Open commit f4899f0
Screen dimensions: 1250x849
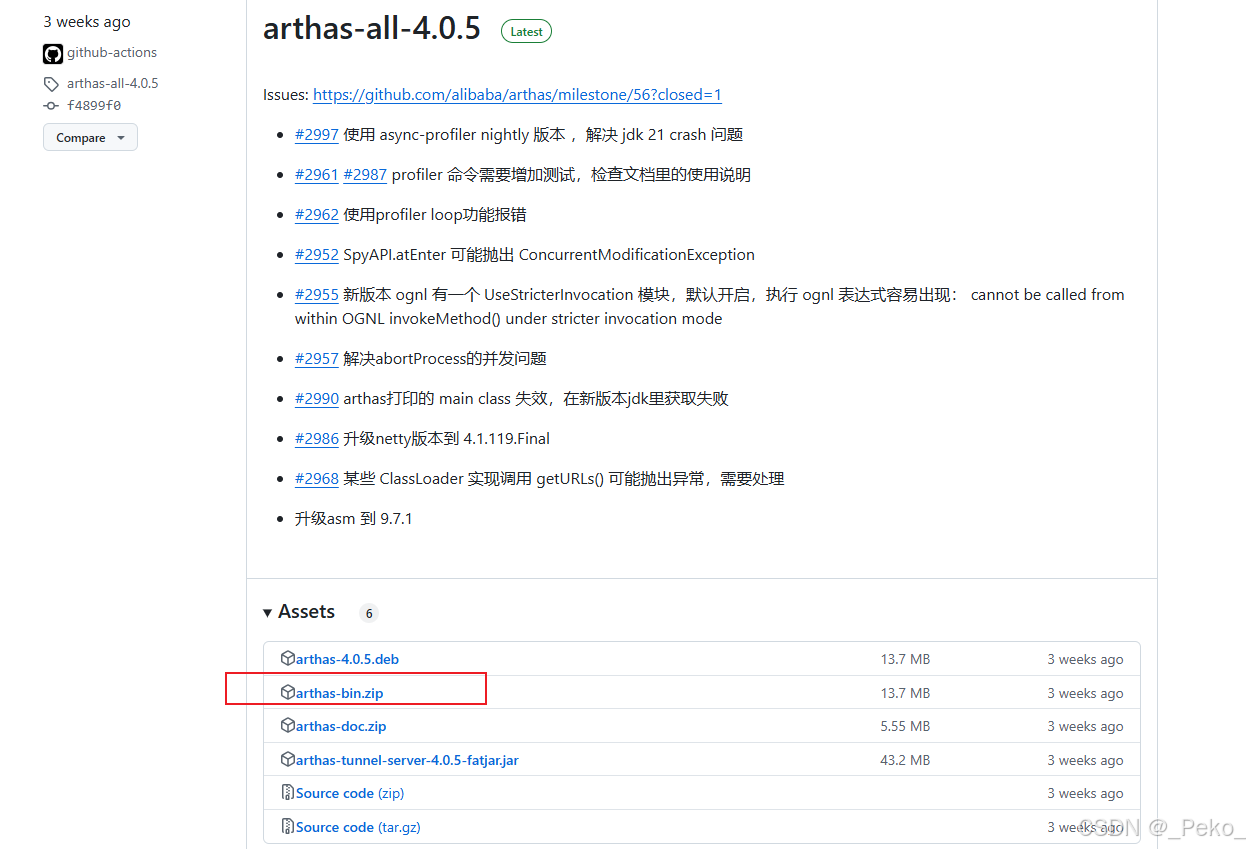(x=94, y=105)
